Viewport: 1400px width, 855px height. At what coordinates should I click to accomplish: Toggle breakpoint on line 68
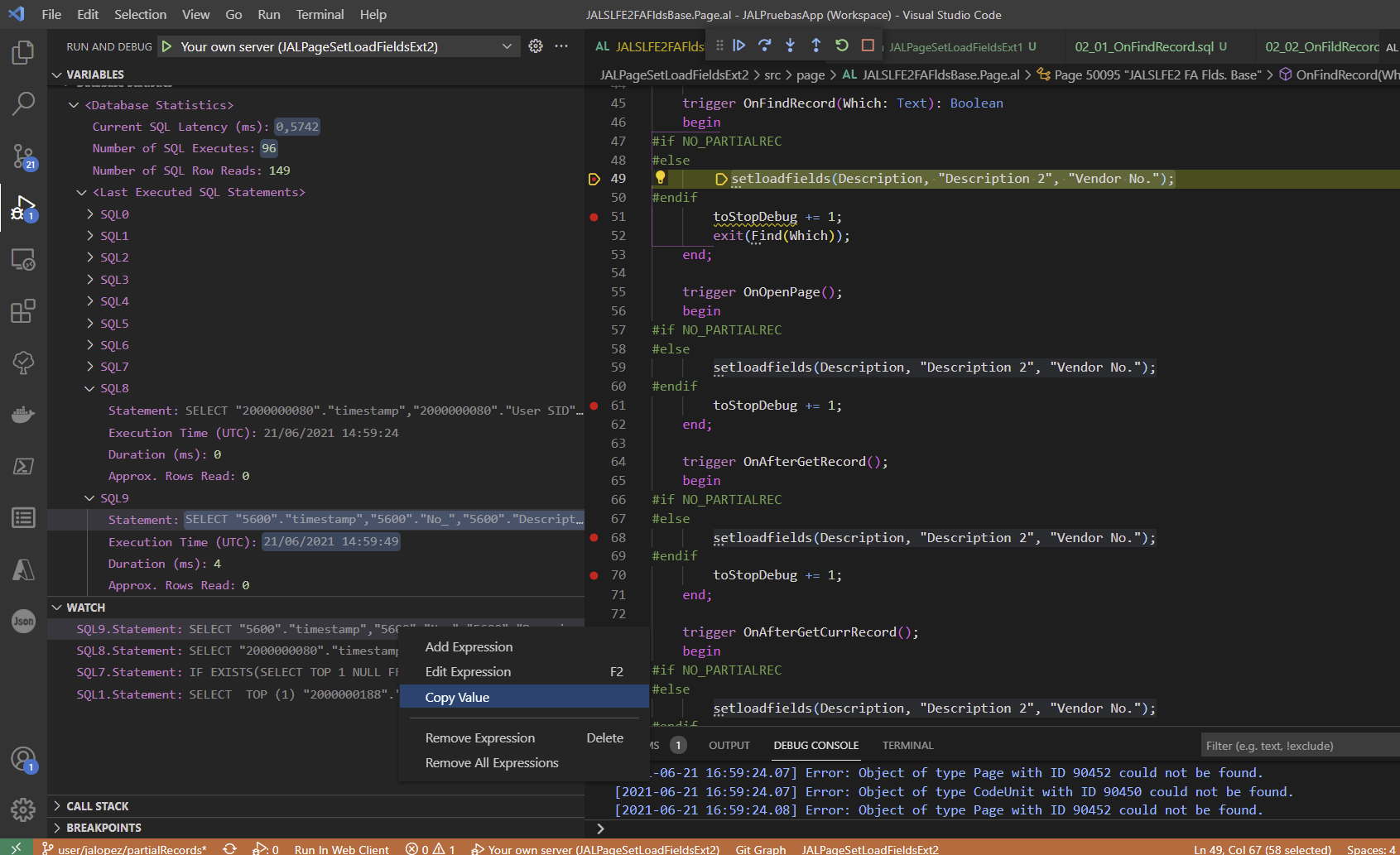[594, 538]
